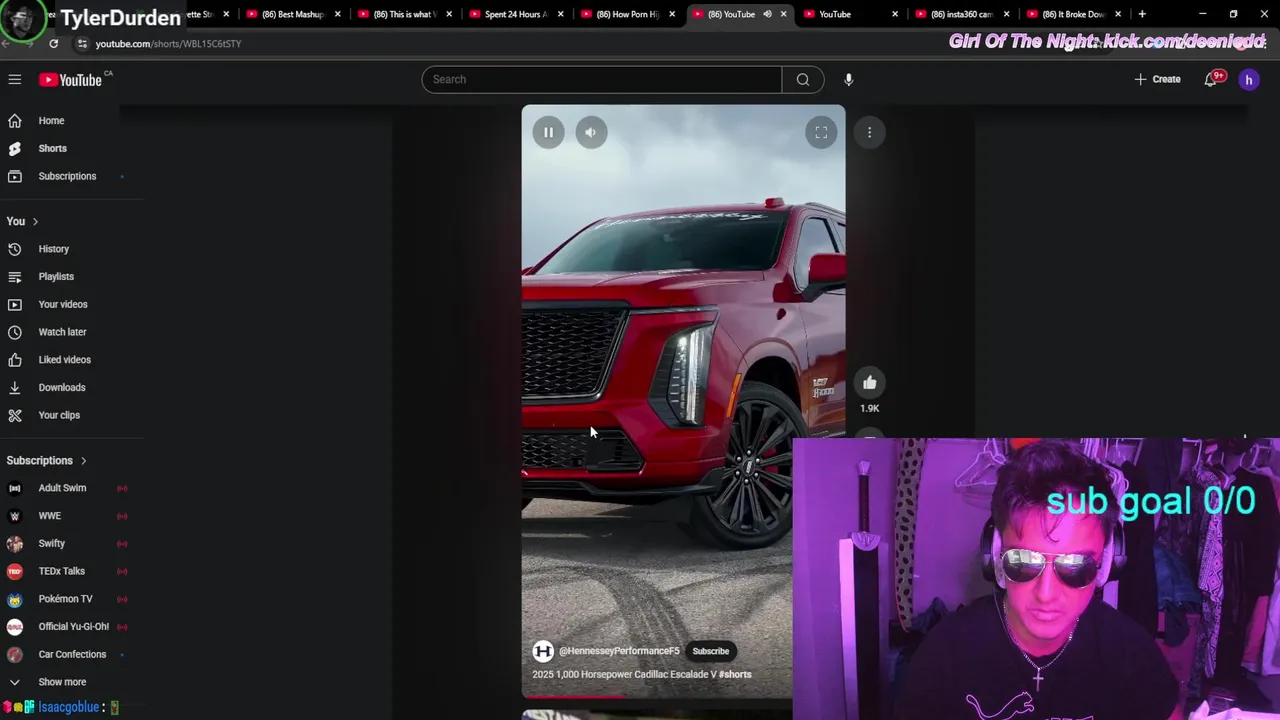
Task: Click the #shorts hashtag
Action: click(735, 674)
